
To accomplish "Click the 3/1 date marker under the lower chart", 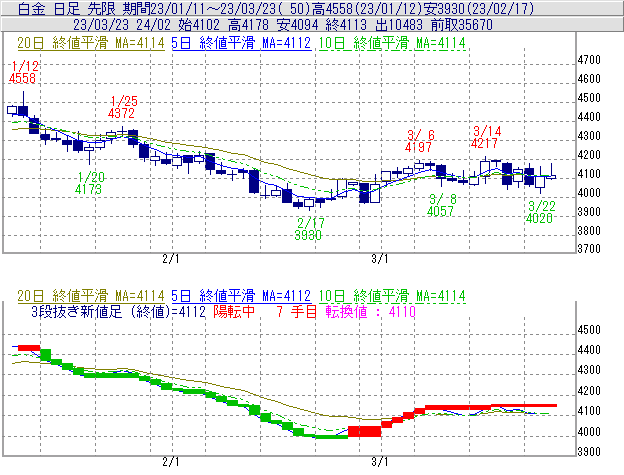I will pyautogui.click(x=380, y=462).
